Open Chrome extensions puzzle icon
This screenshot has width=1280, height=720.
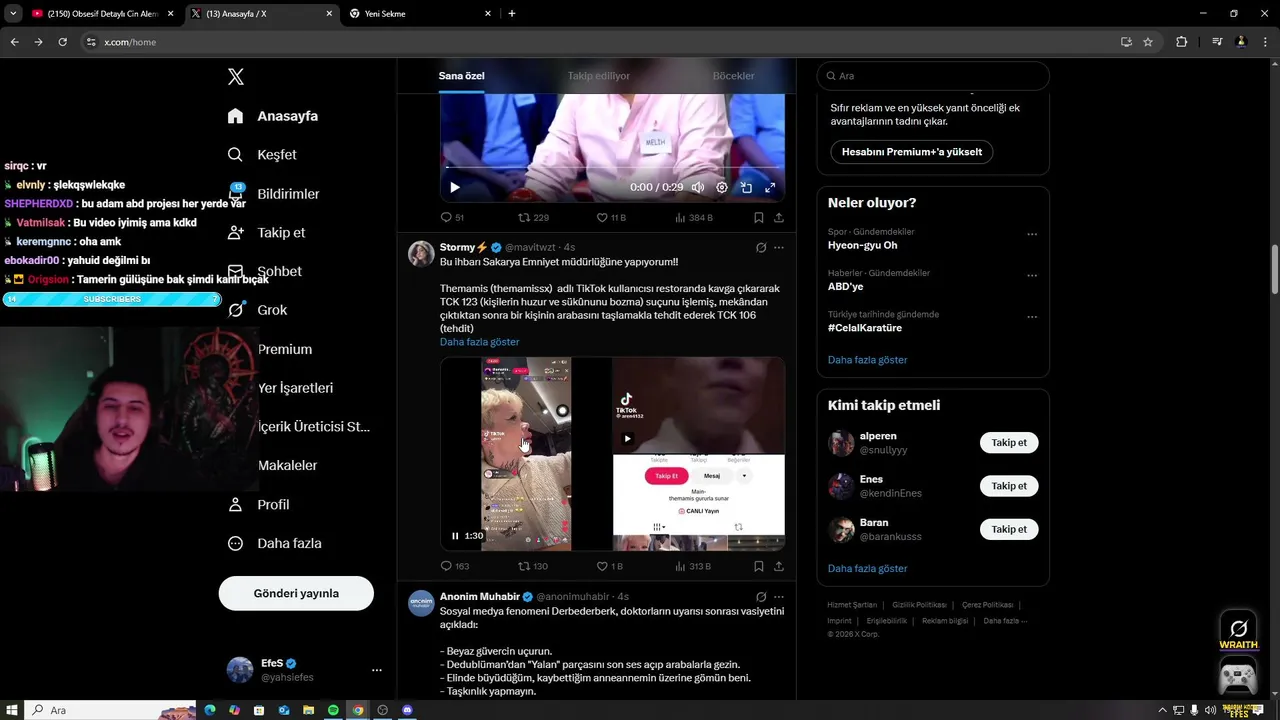pos(1182,42)
